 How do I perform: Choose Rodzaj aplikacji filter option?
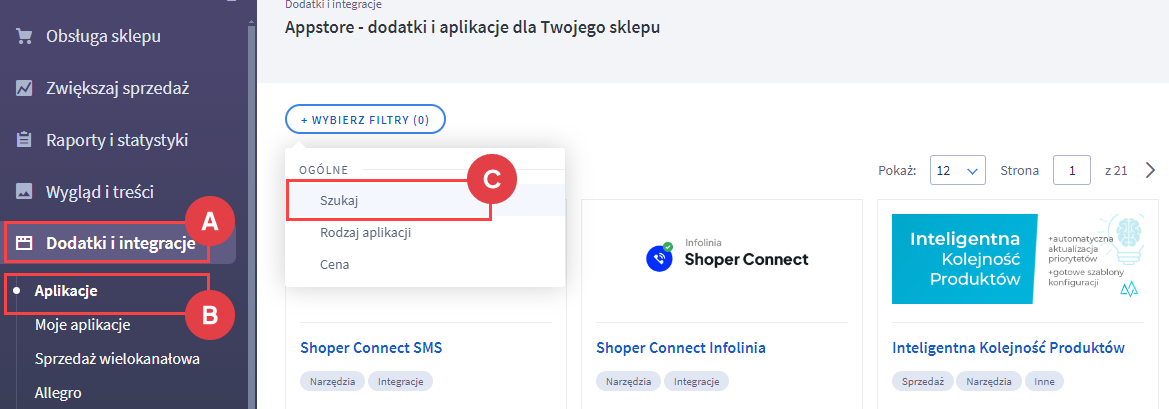[x=366, y=233]
